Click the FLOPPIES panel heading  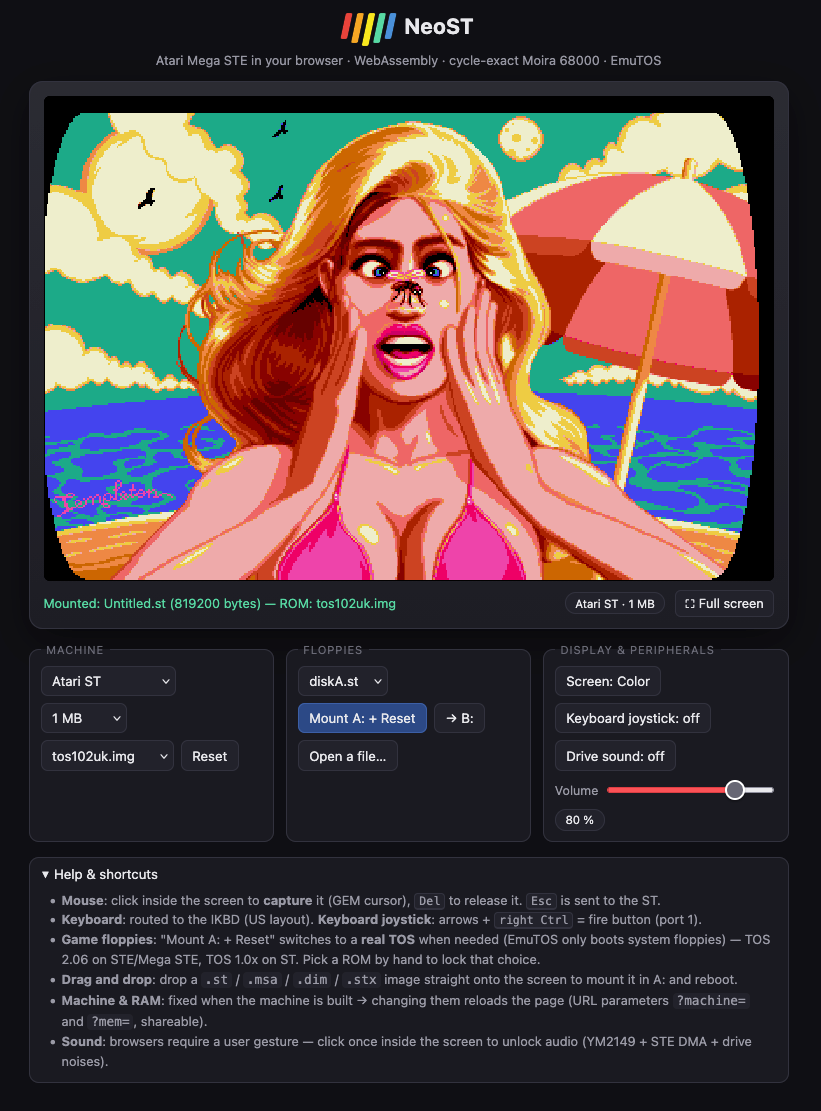333,650
